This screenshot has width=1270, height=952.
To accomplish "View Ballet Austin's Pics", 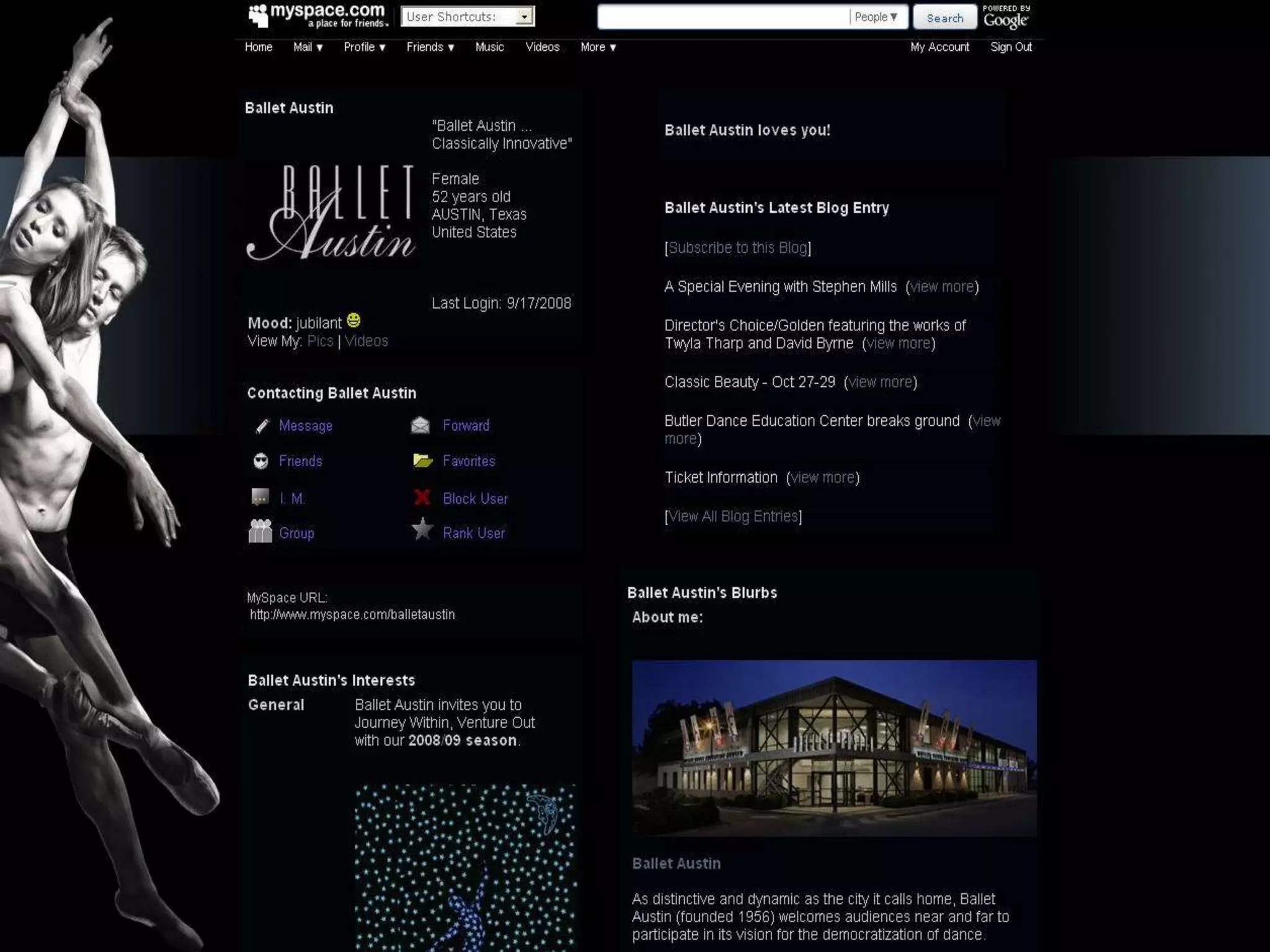I will (320, 341).
